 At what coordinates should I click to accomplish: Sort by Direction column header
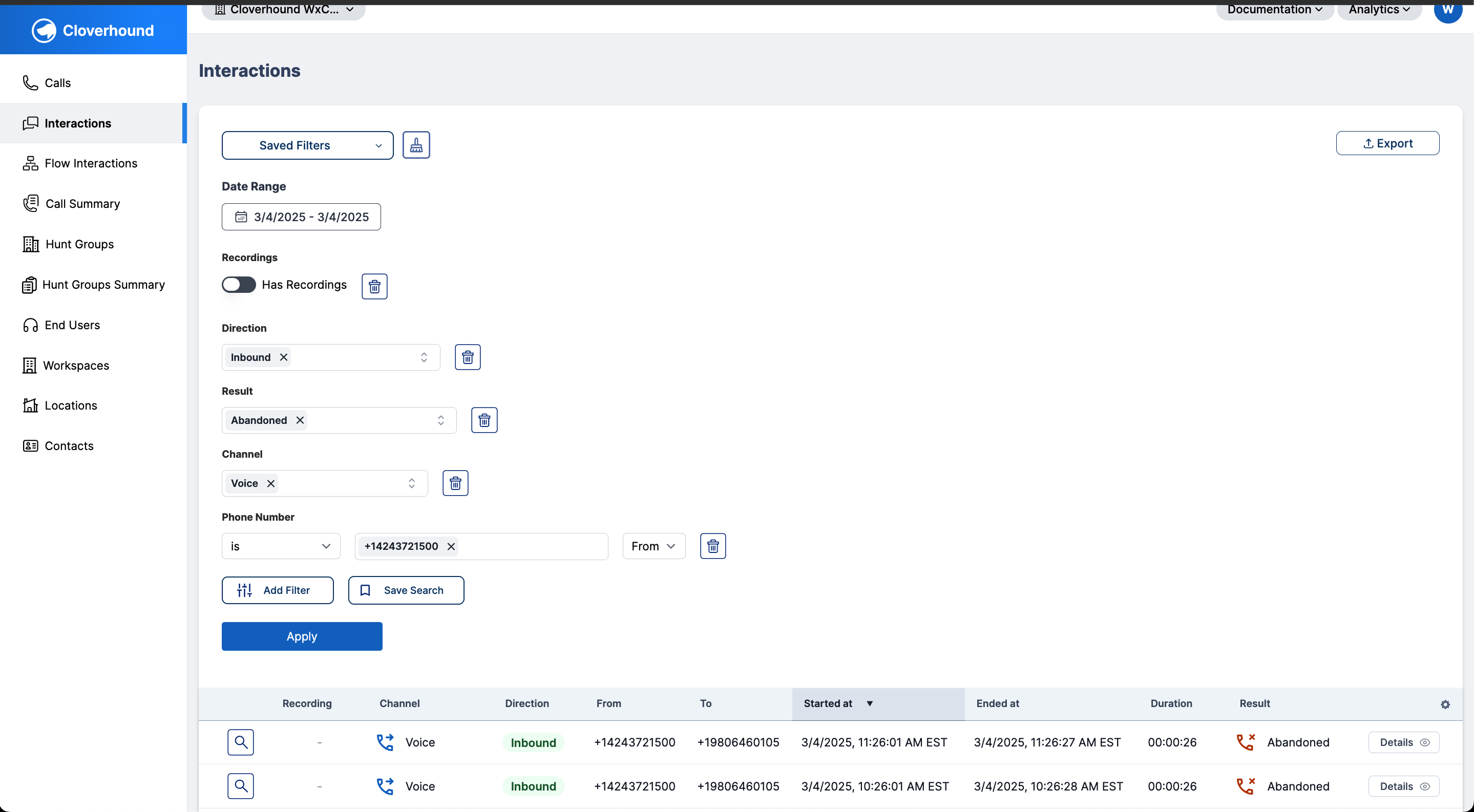tap(527, 703)
